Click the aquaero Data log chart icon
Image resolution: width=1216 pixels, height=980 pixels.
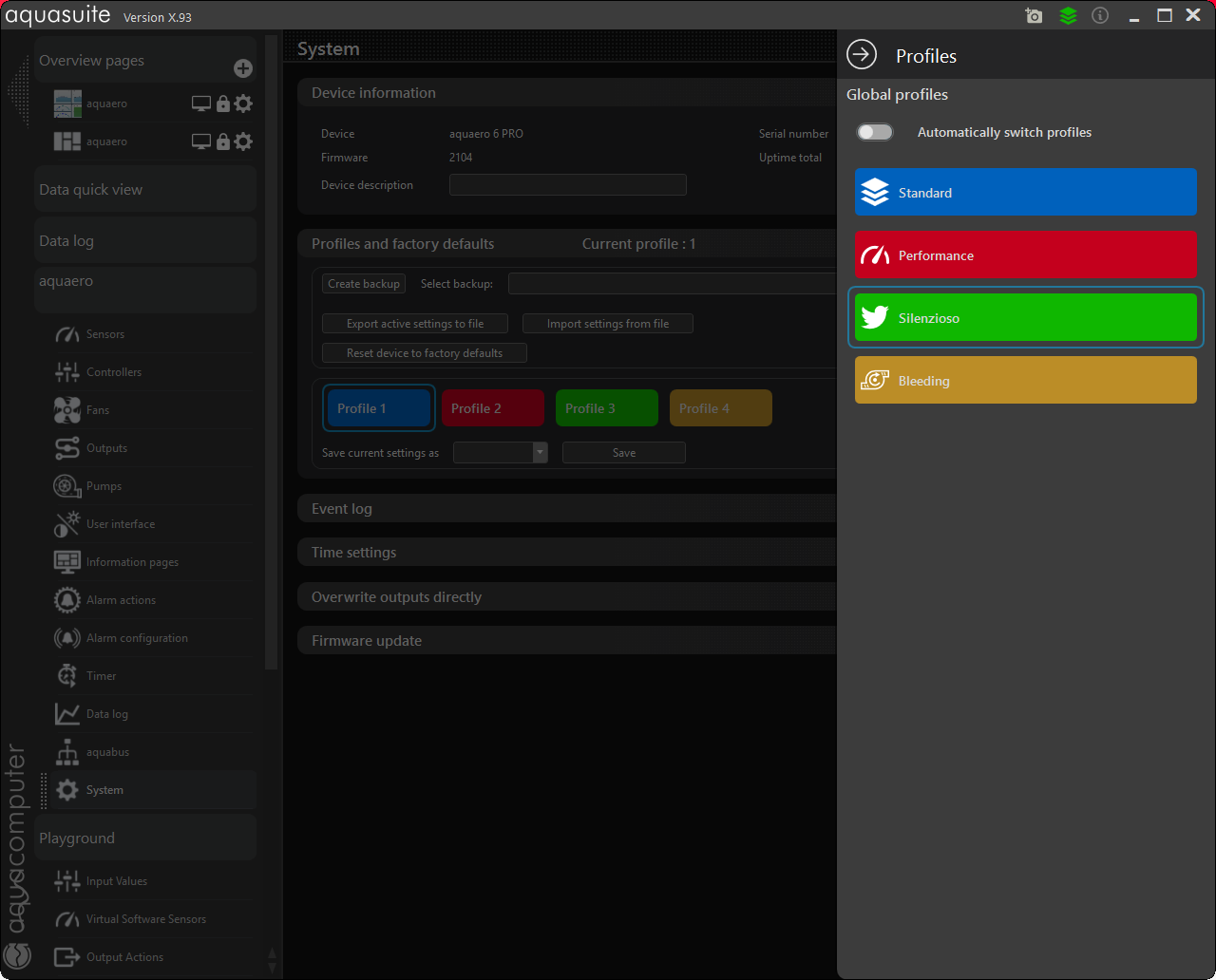click(67, 714)
